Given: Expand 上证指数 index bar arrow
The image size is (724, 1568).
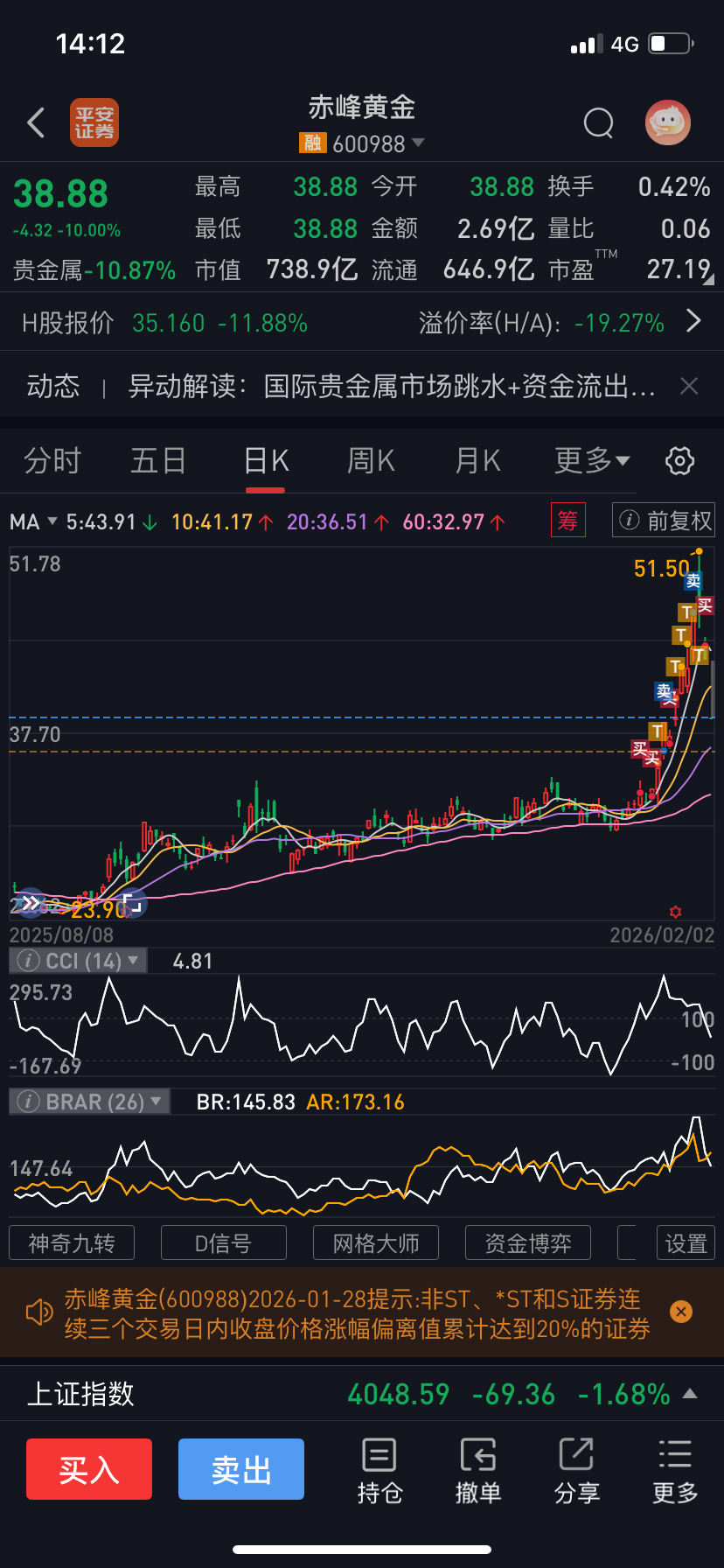Looking at the screenshot, I should (x=690, y=1393).
